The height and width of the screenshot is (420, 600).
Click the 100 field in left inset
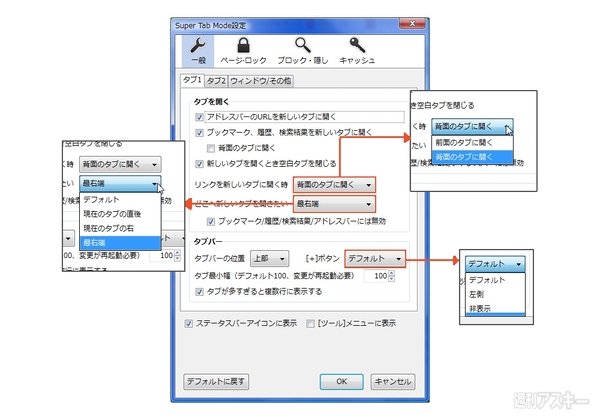click(x=162, y=256)
